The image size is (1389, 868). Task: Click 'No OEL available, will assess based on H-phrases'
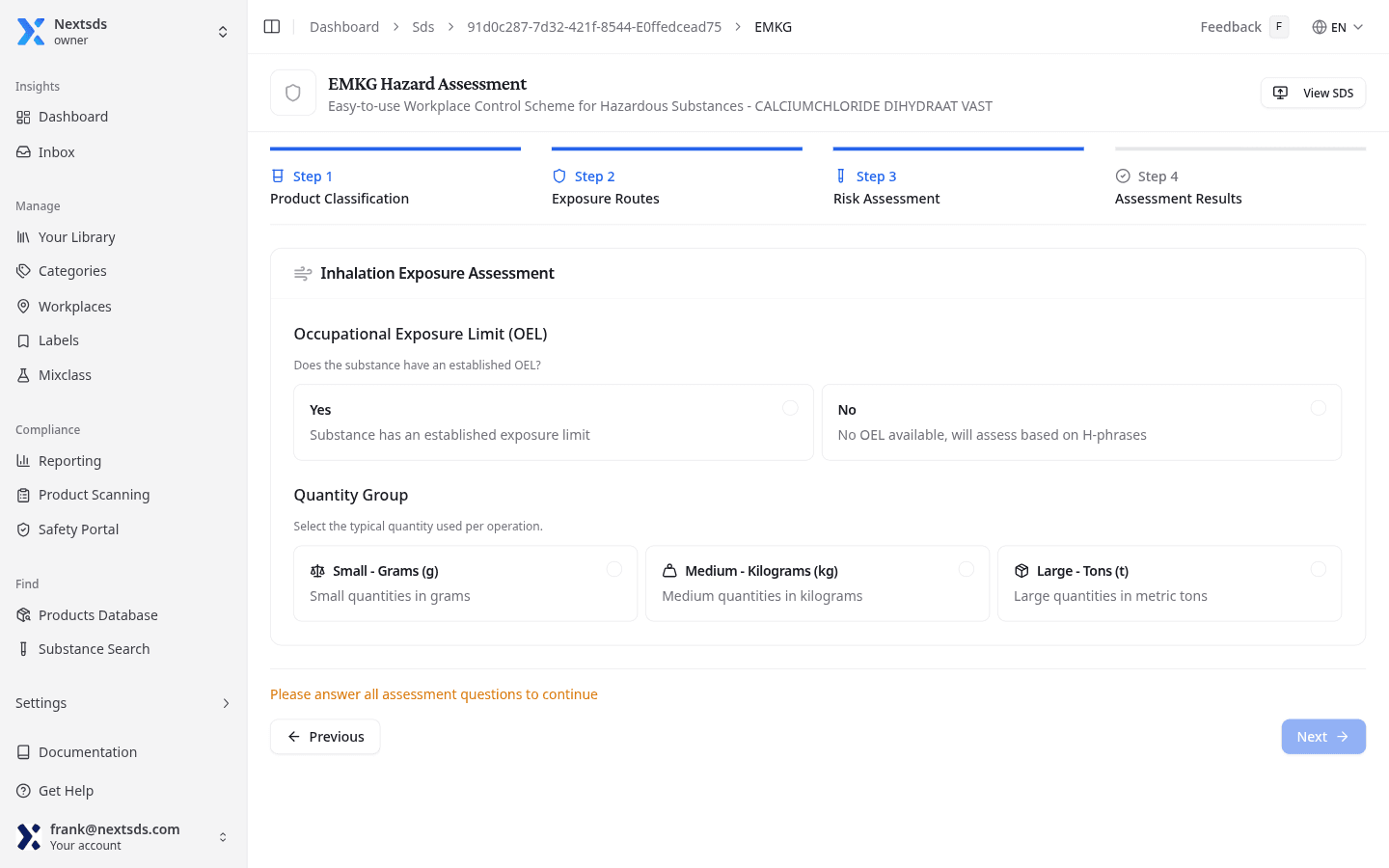pos(992,435)
